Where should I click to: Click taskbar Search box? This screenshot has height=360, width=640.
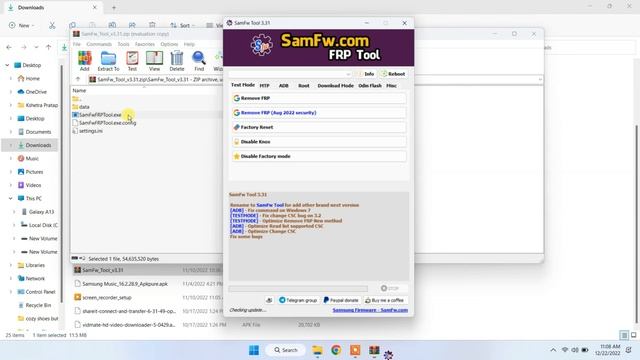[x=286, y=350]
